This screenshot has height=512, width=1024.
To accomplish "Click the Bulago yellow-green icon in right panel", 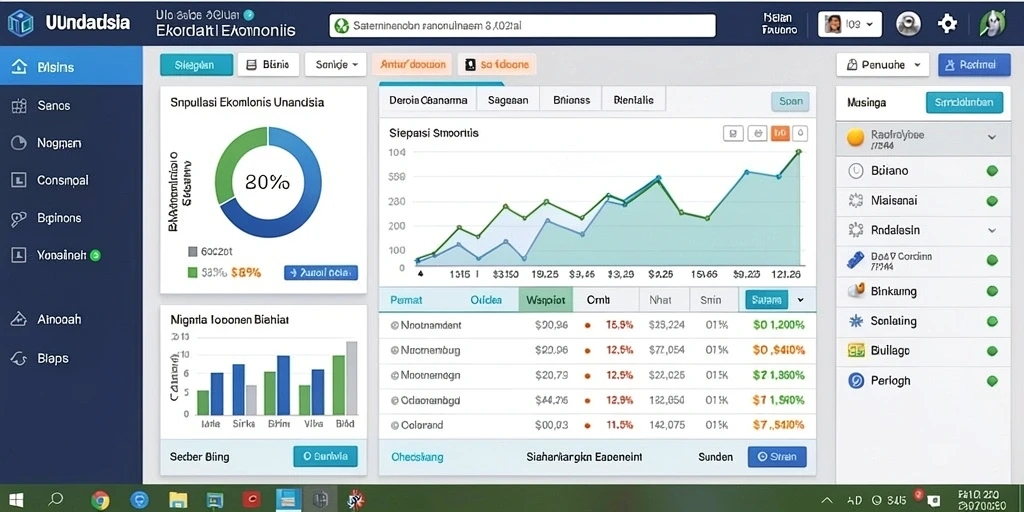I will (856, 351).
